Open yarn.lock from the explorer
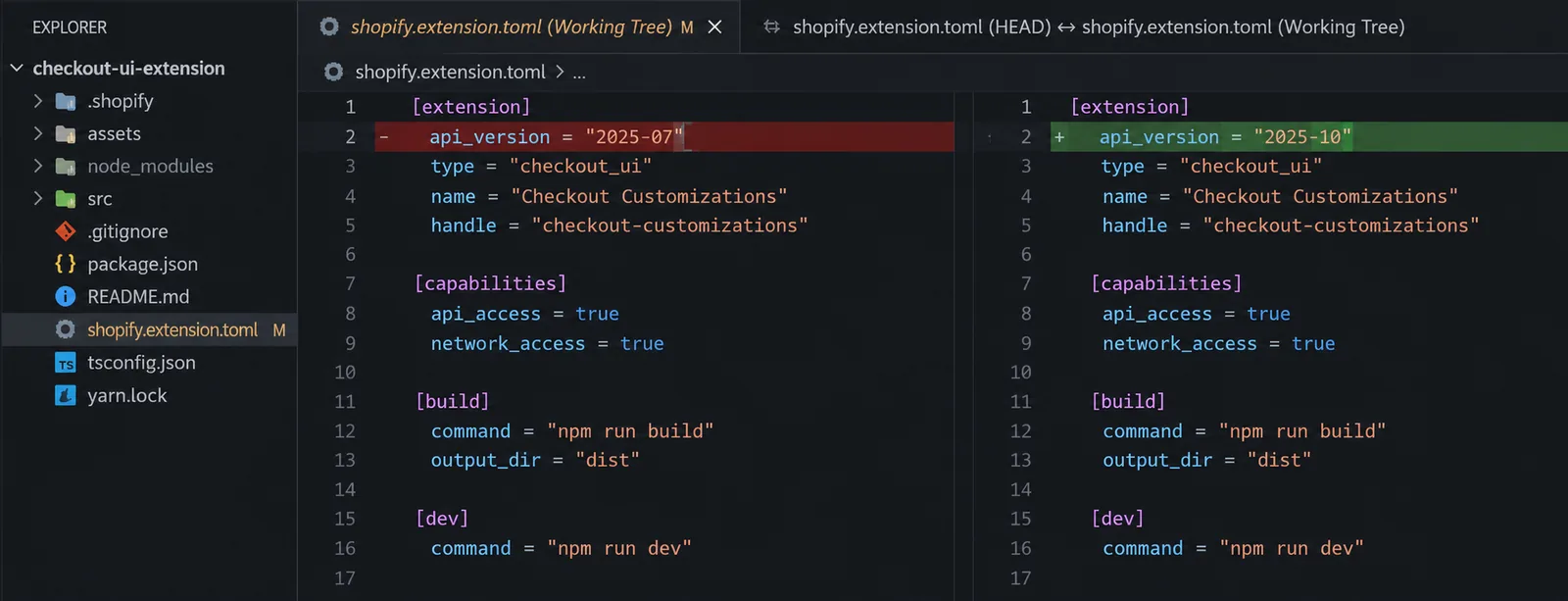The image size is (1568, 601). (x=127, y=395)
